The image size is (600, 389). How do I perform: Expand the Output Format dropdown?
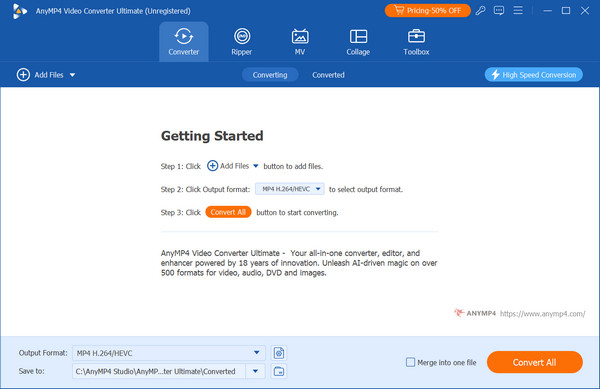[257, 353]
